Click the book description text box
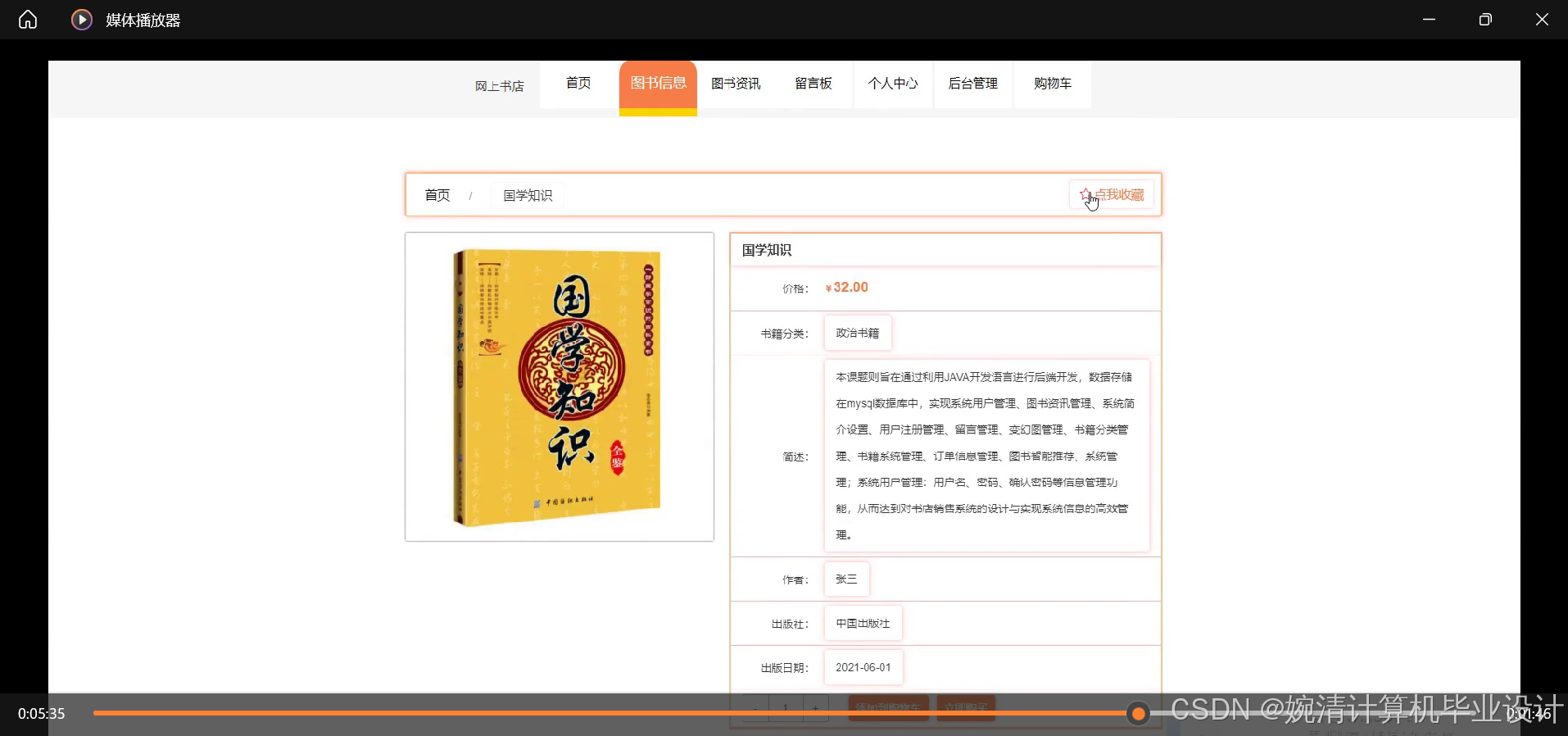1568x736 pixels. point(987,456)
